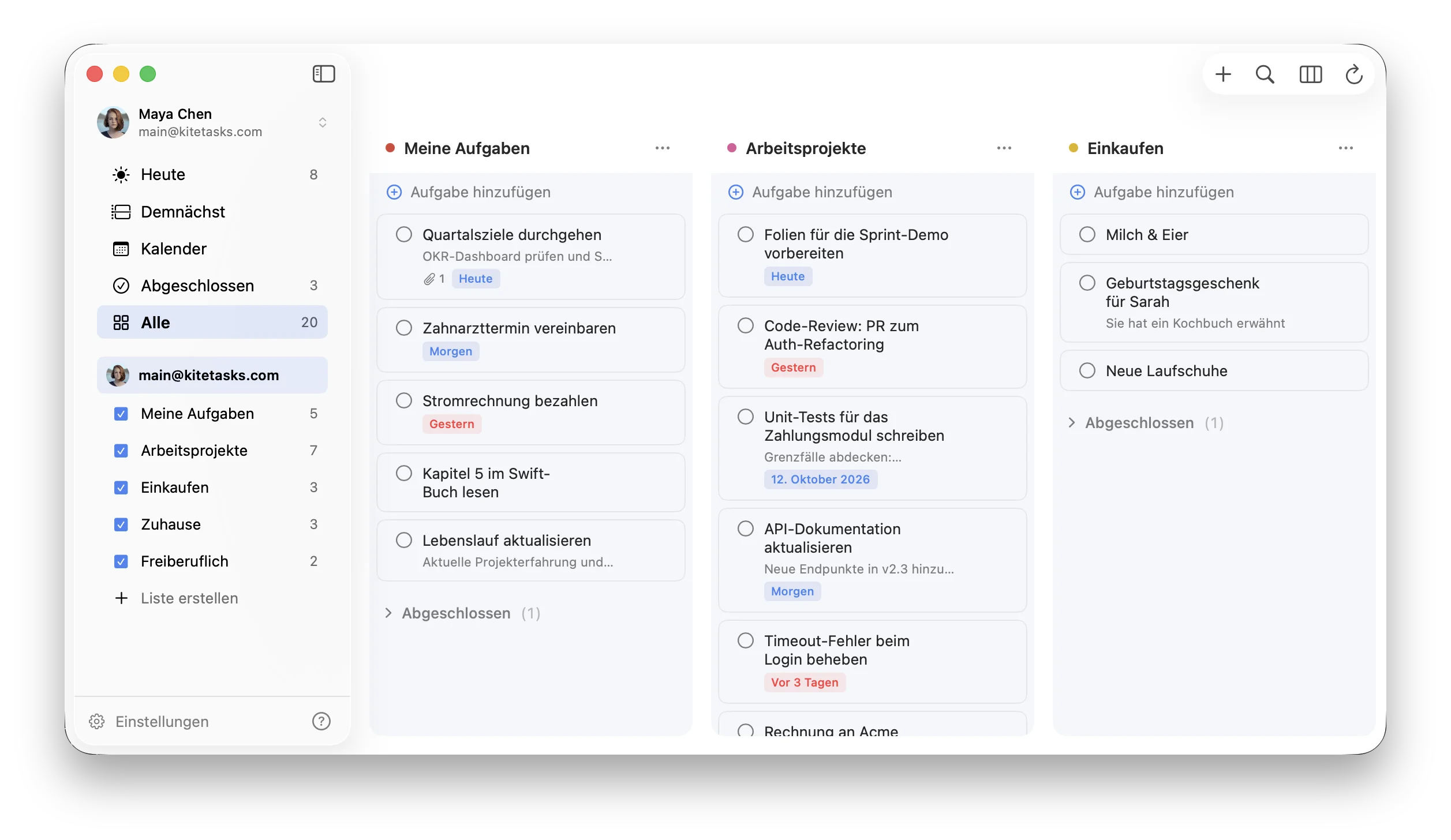Screen dimensions: 1451x840
Task: Uncheck Meine Aufgaben list checkbox
Action: (121, 414)
